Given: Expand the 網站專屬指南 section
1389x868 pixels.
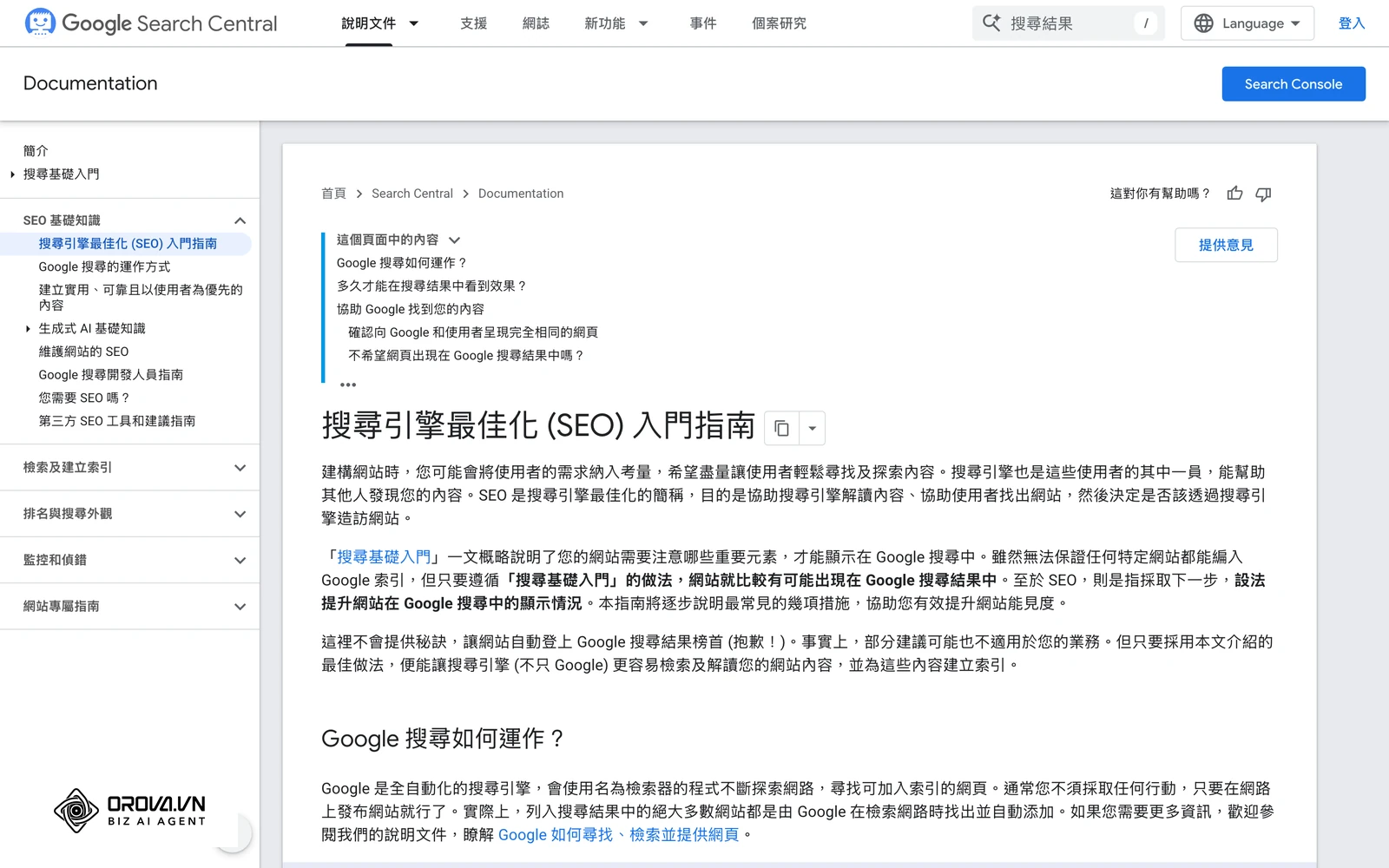Looking at the screenshot, I should coord(240,607).
